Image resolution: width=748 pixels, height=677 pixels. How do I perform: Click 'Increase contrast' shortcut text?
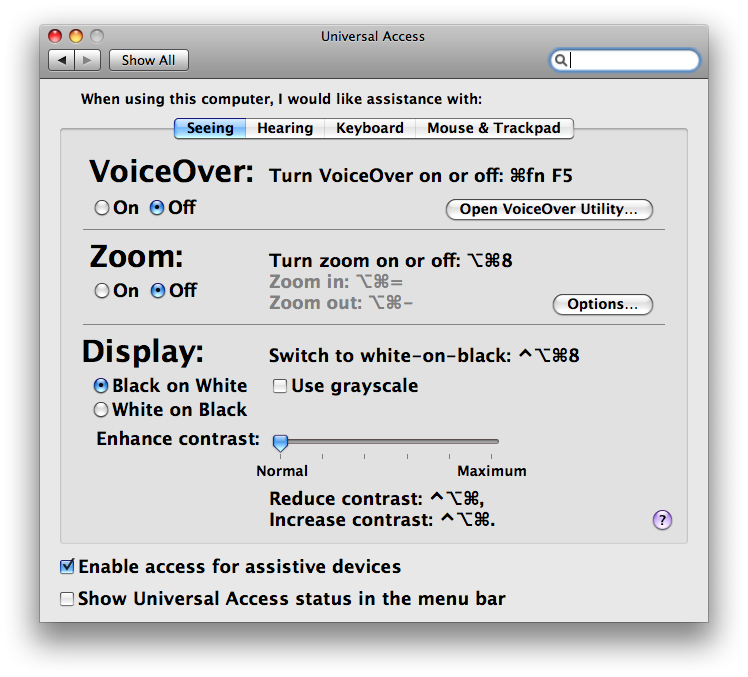point(382,520)
